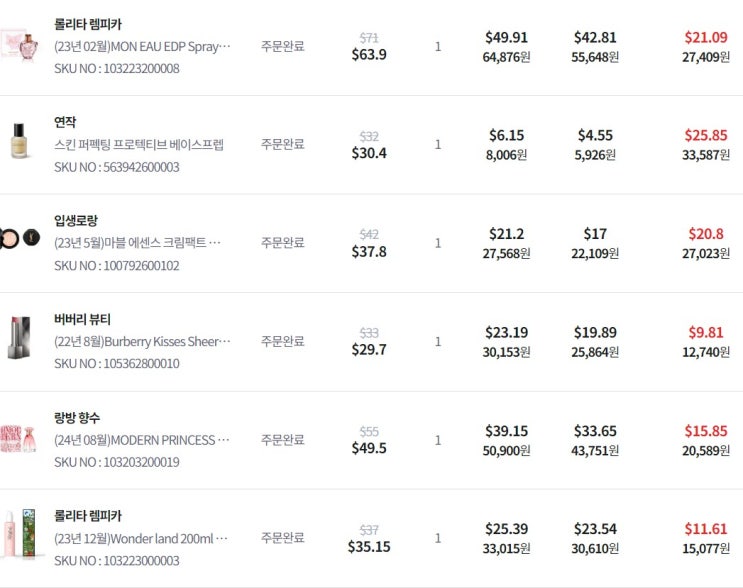This screenshot has height=588, width=743.
Task: Click the 스킨 퍼펙팅 프로텍티브 베이스프렙 product name
Action: [x=139, y=144]
